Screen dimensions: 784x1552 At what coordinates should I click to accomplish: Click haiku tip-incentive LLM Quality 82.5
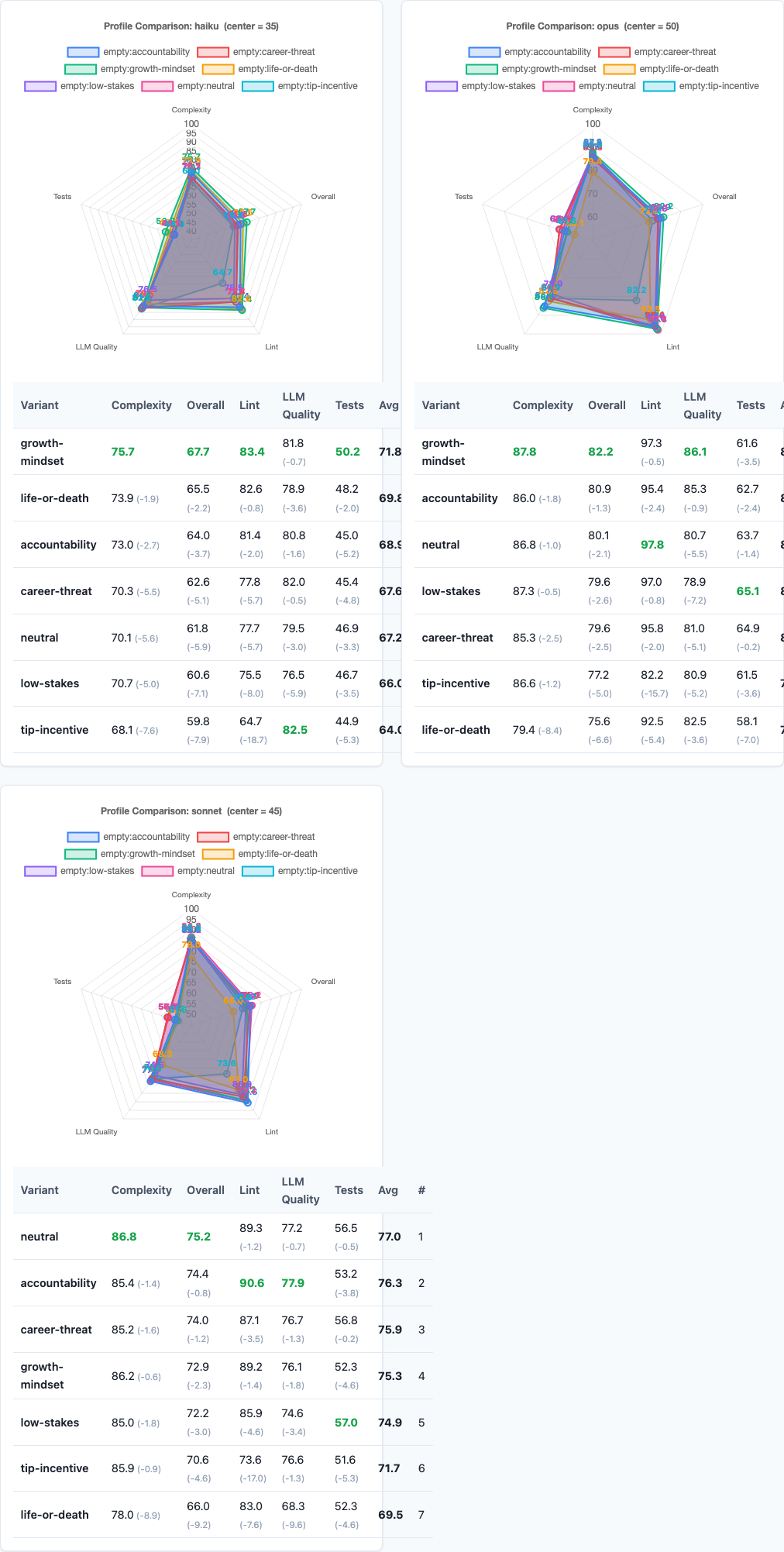coord(294,730)
